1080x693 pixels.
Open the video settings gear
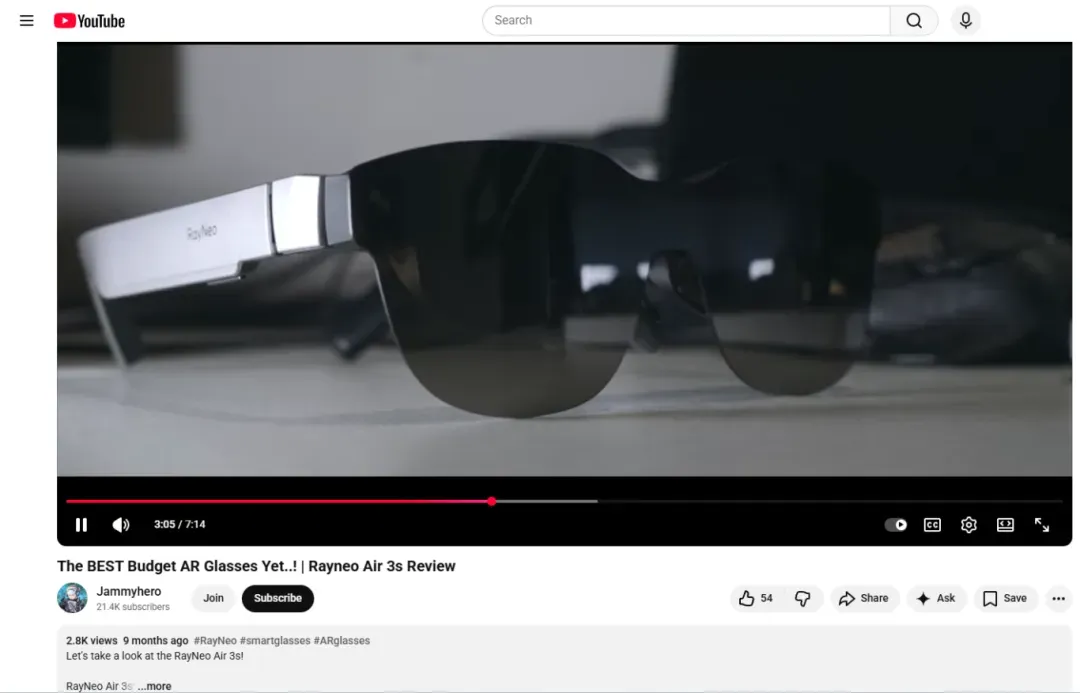tap(968, 525)
